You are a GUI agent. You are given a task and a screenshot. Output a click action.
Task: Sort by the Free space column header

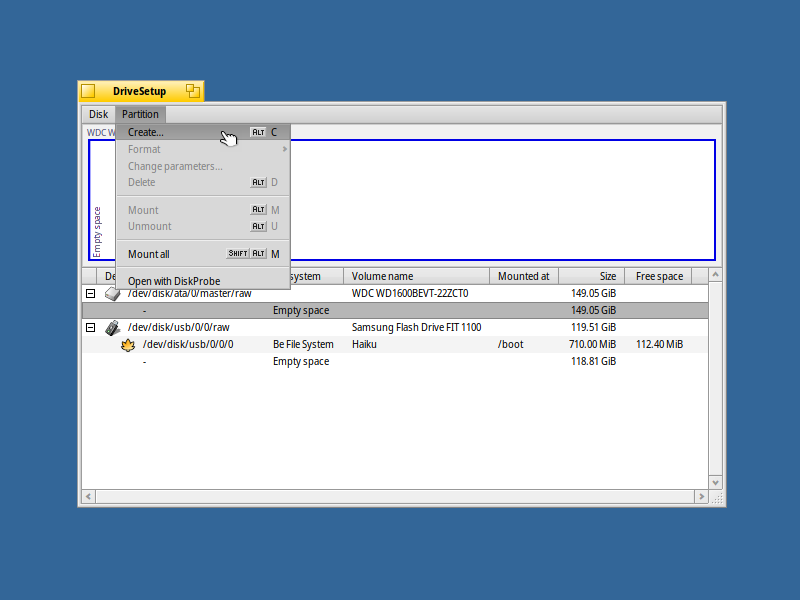point(658,276)
